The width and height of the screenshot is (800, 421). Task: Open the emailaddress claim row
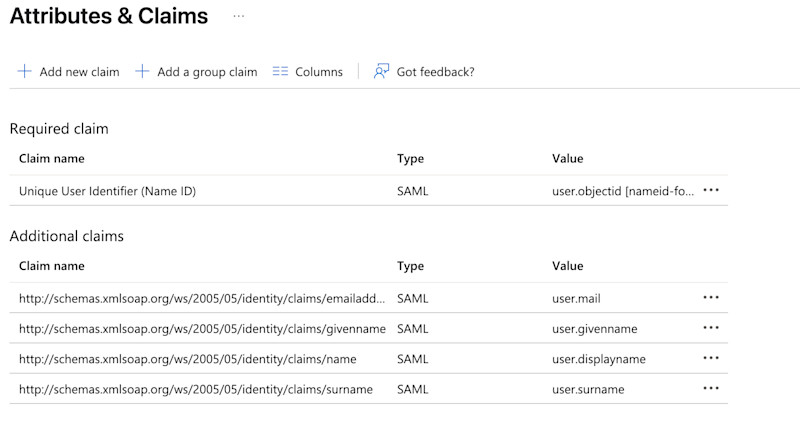201,299
